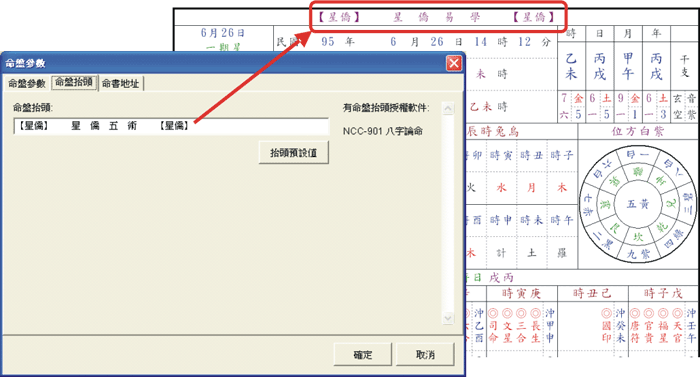Click the 時寅庚 column header

(521, 293)
